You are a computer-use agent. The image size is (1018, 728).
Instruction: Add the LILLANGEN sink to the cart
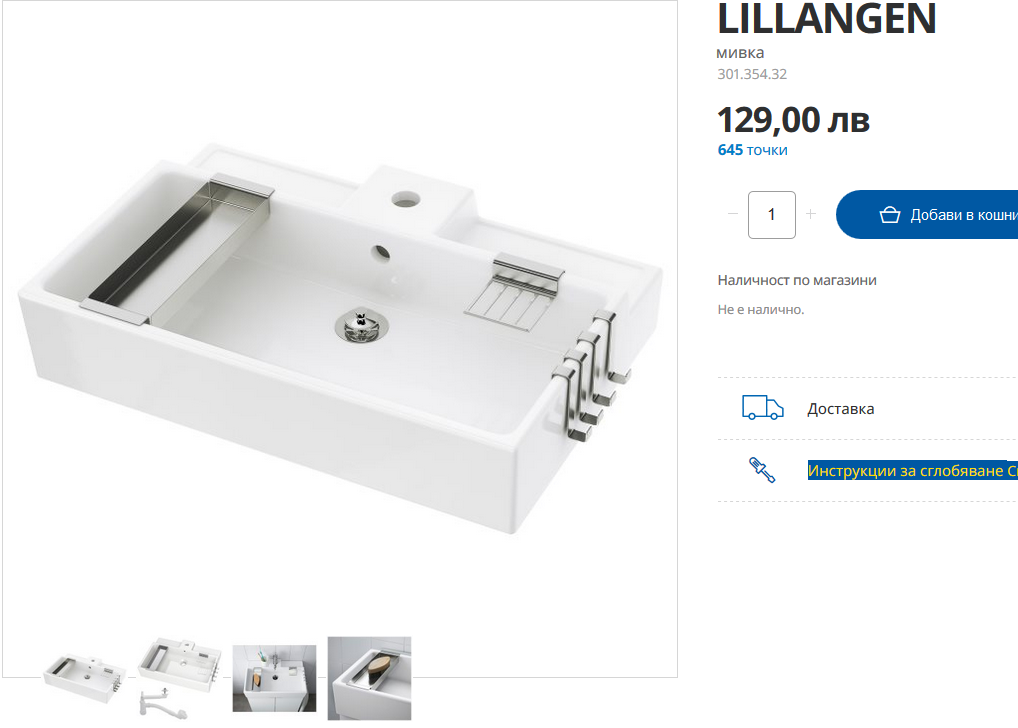pyautogui.click(x=927, y=214)
